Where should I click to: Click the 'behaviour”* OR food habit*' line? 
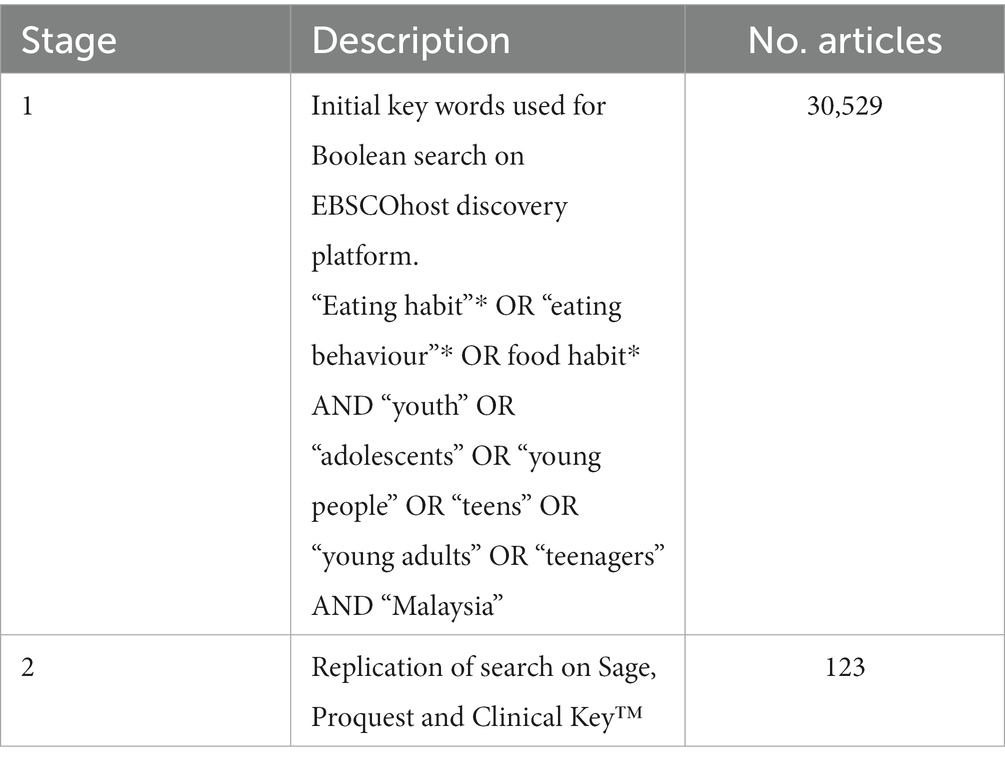click(476, 356)
